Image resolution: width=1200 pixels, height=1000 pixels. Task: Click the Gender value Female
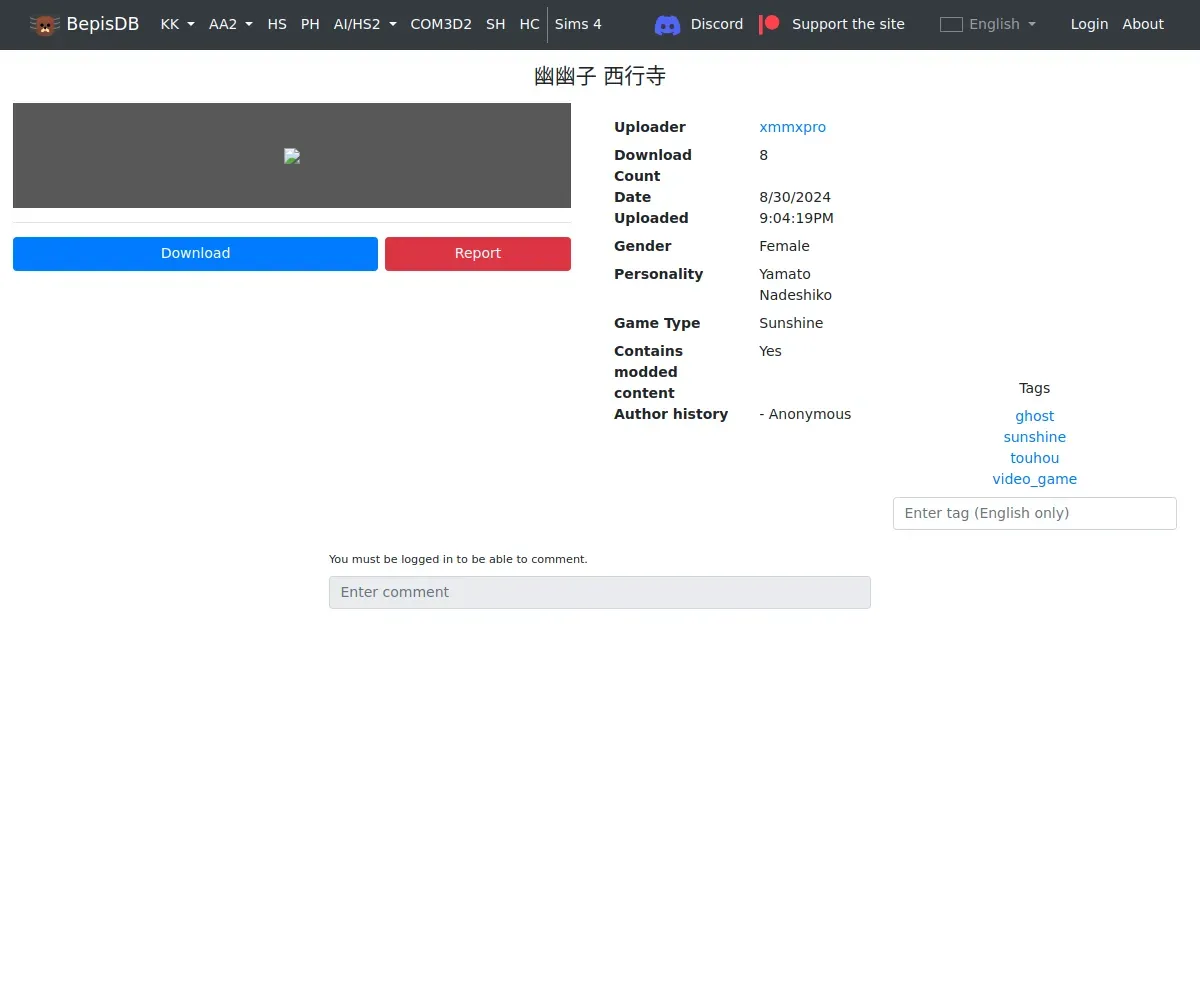click(785, 246)
